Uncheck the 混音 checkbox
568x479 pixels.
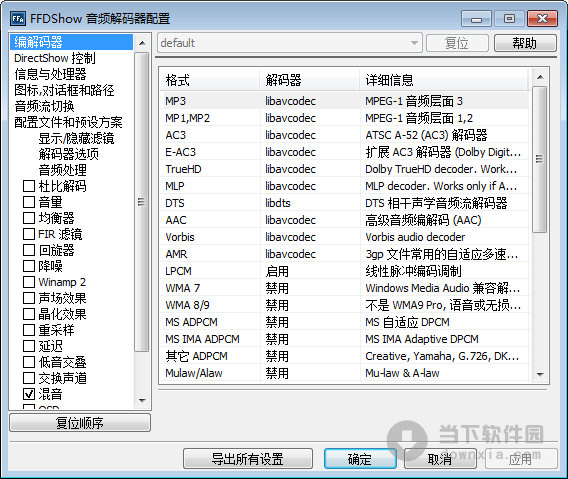click(x=29, y=394)
